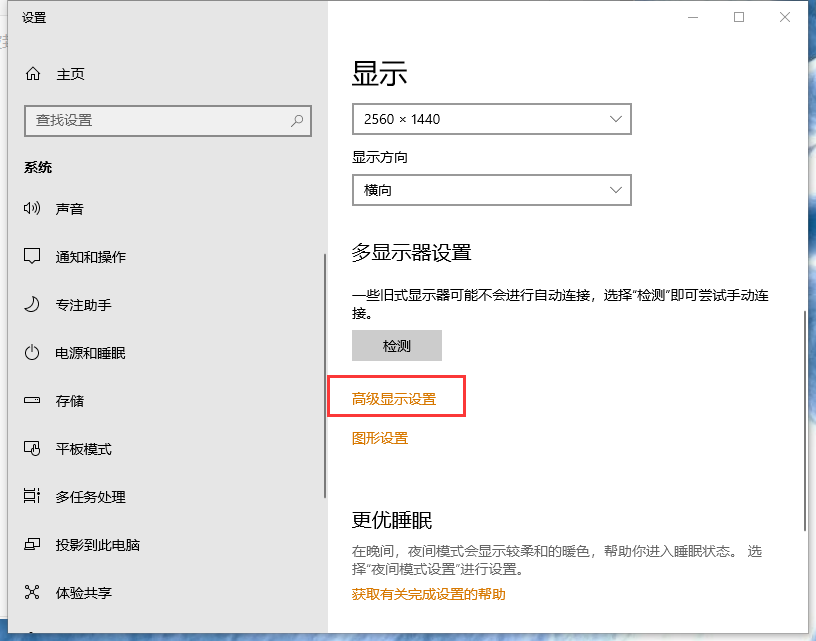This screenshot has height=641, width=816.
Task: Click the sidebar vertical scrollbar
Action: pos(325,376)
